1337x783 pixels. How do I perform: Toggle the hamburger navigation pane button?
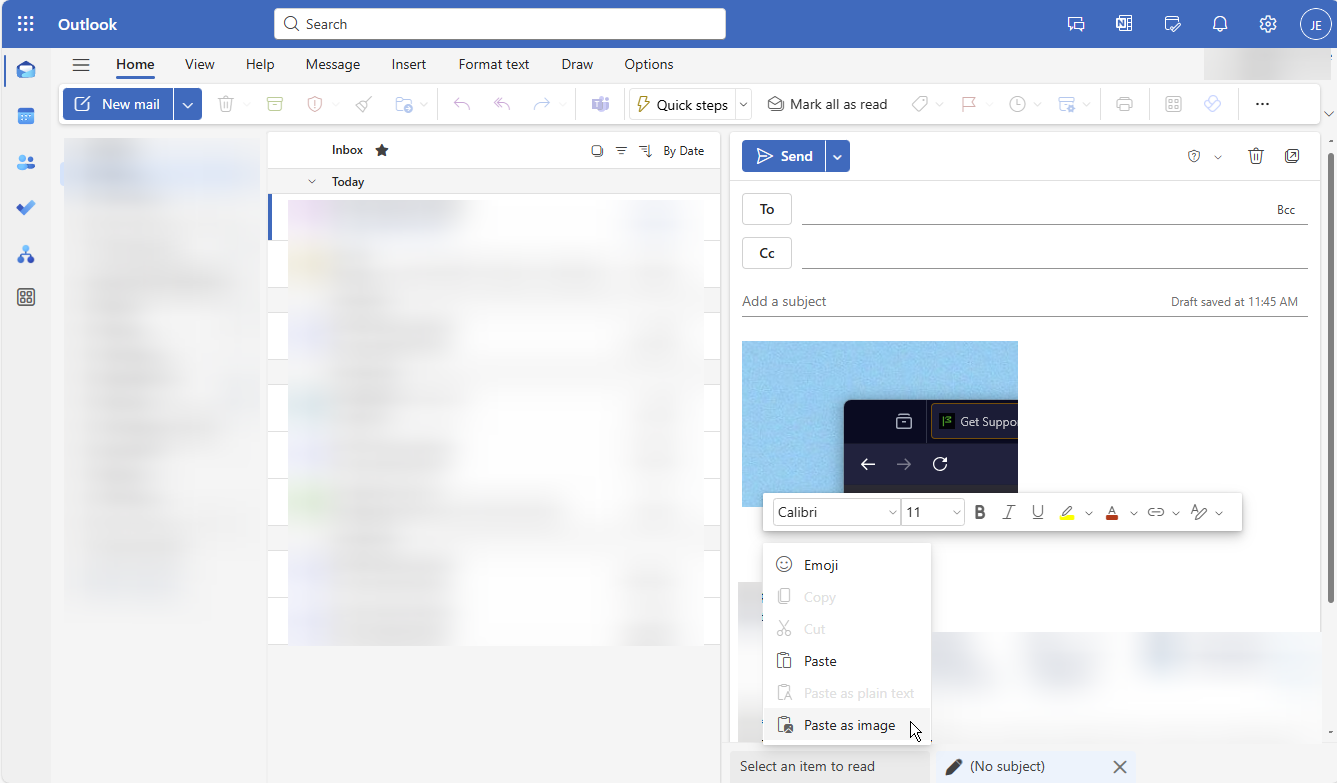[x=81, y=65]
